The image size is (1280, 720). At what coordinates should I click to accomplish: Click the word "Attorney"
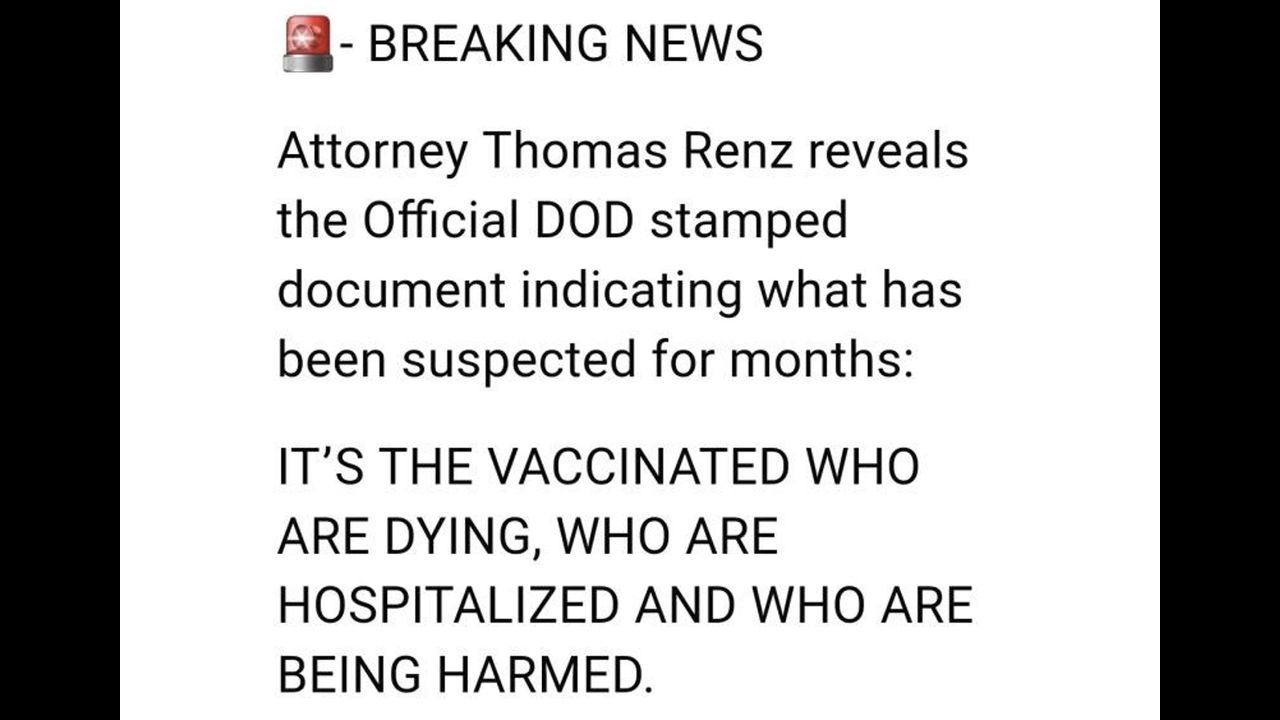coord(373,154)
